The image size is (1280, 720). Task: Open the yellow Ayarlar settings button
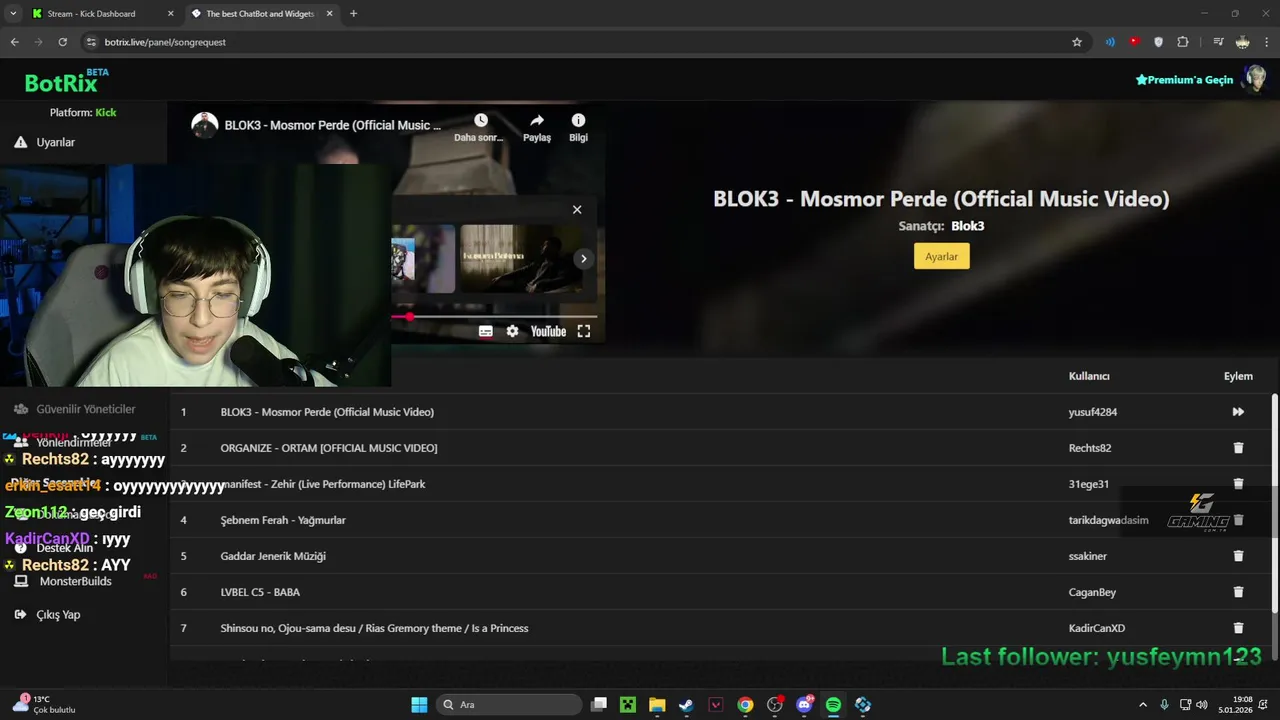point(941,257)
